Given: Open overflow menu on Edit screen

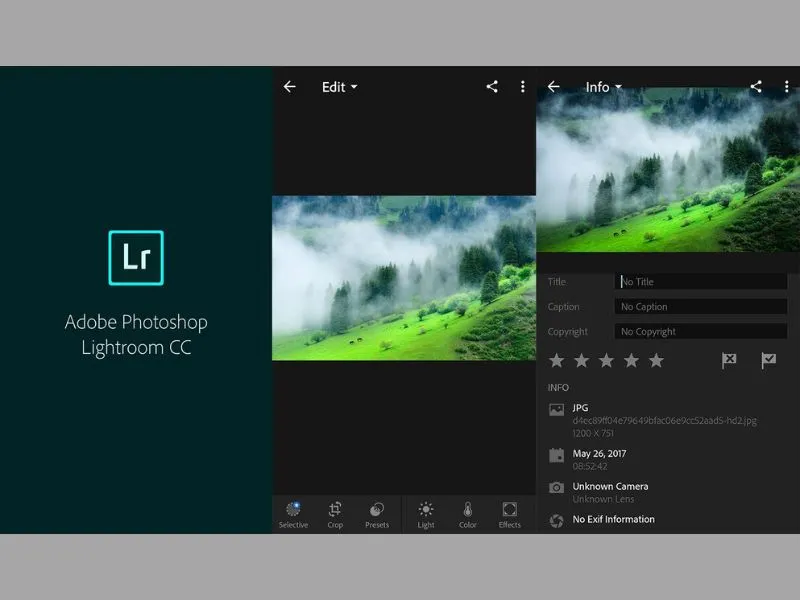Looking at the screenshot, I should [x=522, y=87].
